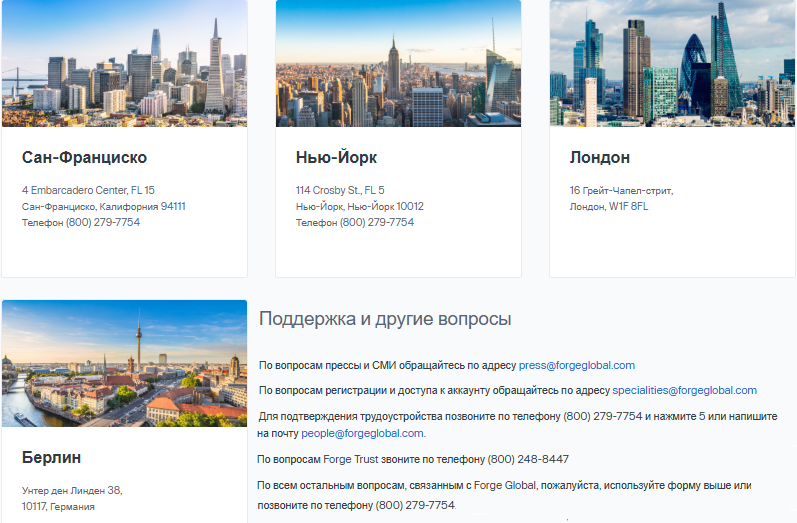Click the 4 Embarcadero Center, FL 15 address

coord(88,190)
